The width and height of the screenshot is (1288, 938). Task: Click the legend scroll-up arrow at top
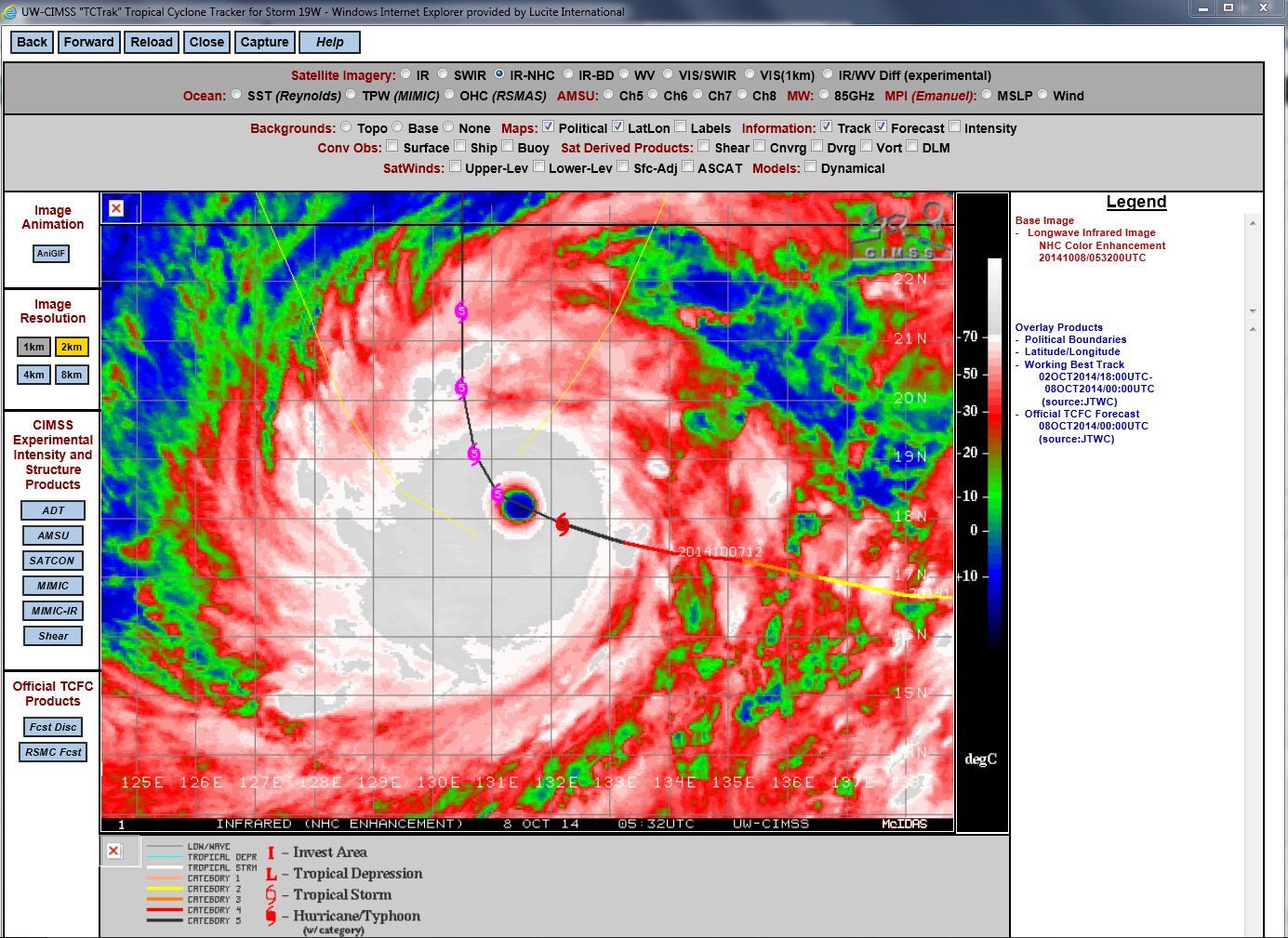pyautogui.click(x=1253, y=223)
